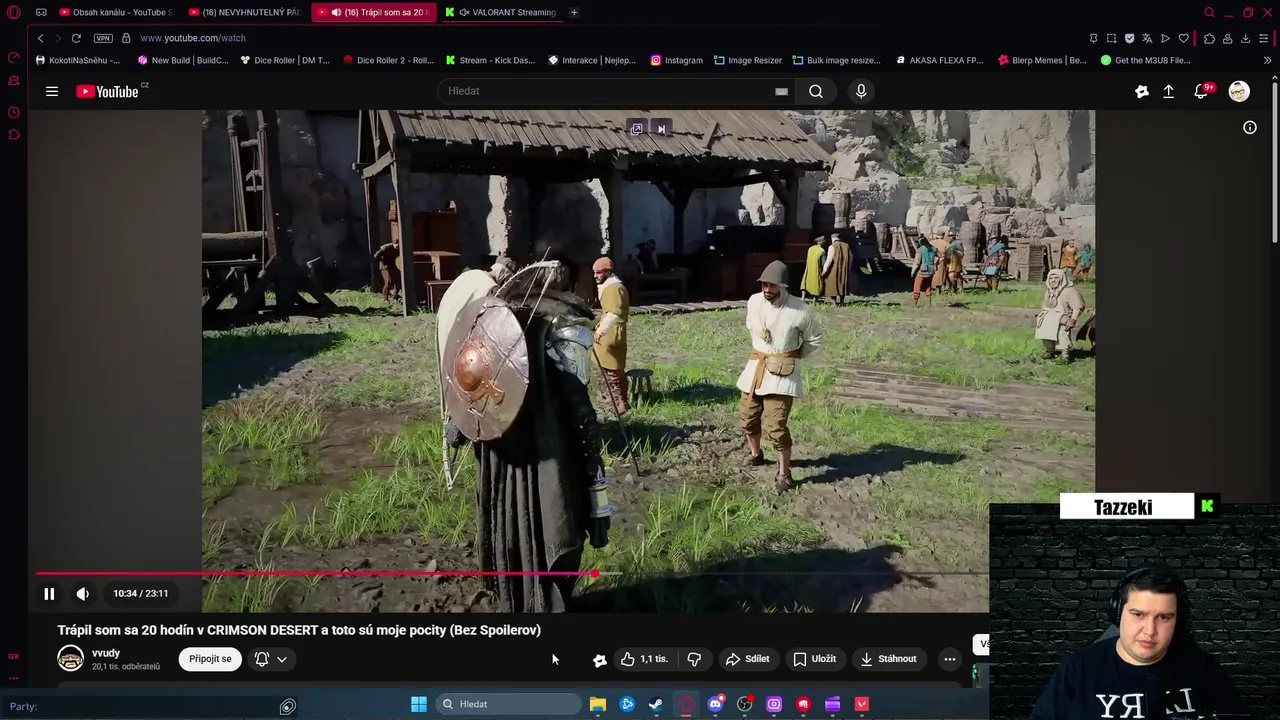Select the Trápil som sa 20 tab
The width and height of the screenshot is (1280, 720).
coord(374,12)
